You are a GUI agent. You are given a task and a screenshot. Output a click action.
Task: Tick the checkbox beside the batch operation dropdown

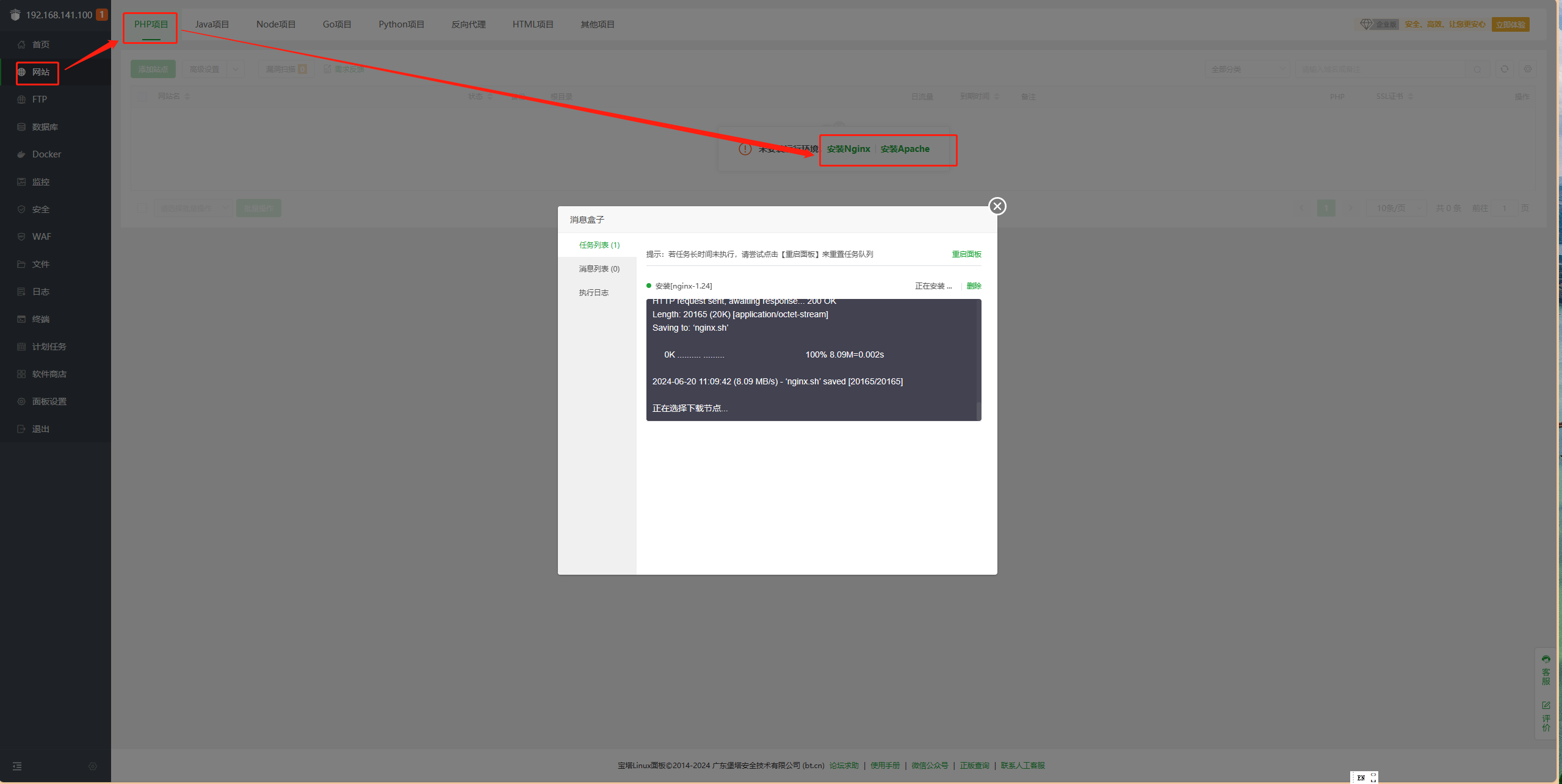click(x=142, y=208)
